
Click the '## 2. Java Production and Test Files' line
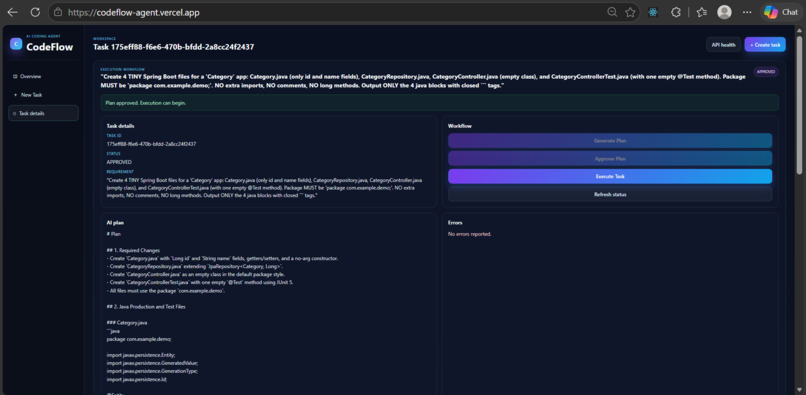pos(145,307)
